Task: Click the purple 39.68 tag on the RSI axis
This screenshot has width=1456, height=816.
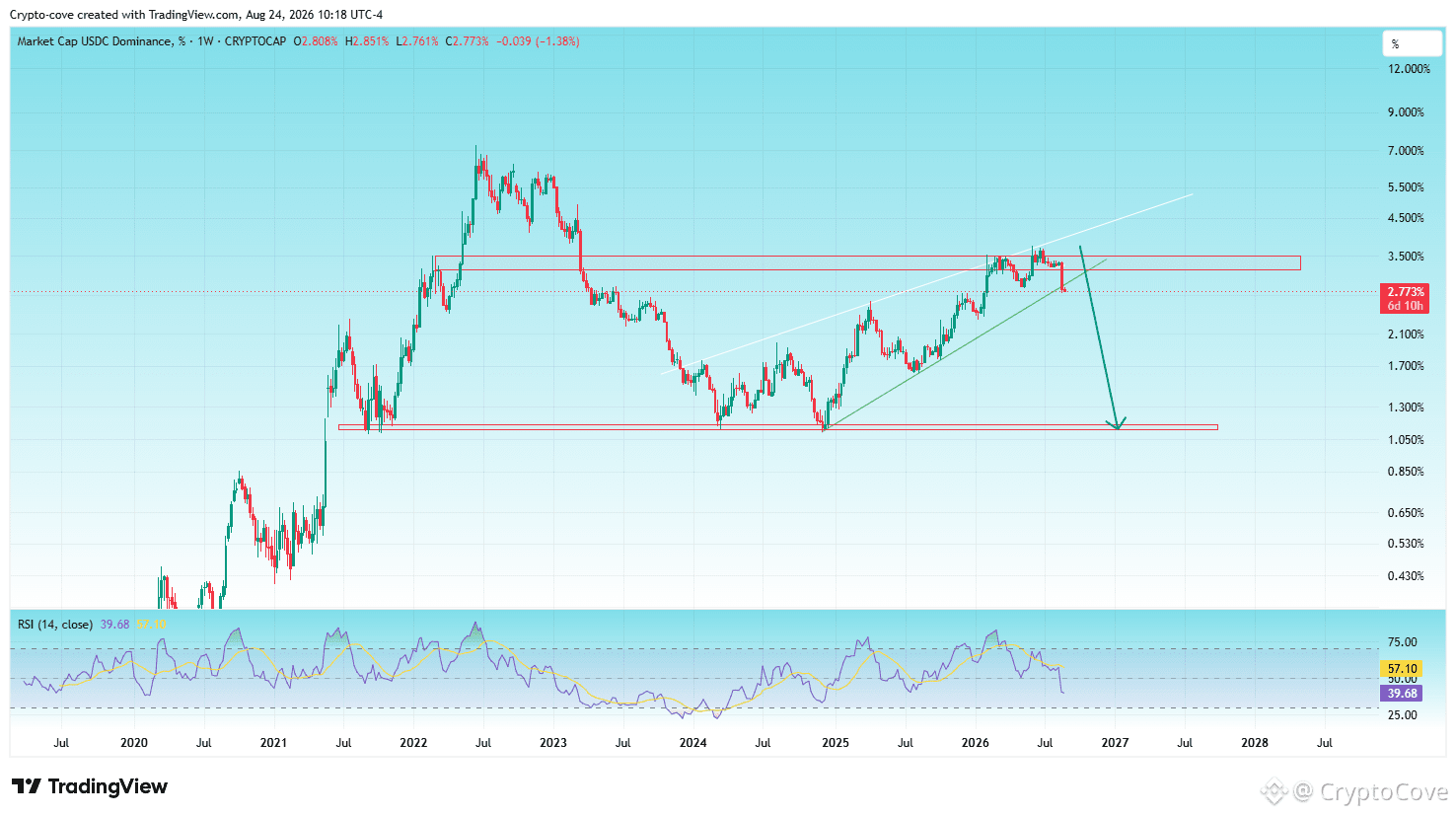Action: (x=1402, y=694)
